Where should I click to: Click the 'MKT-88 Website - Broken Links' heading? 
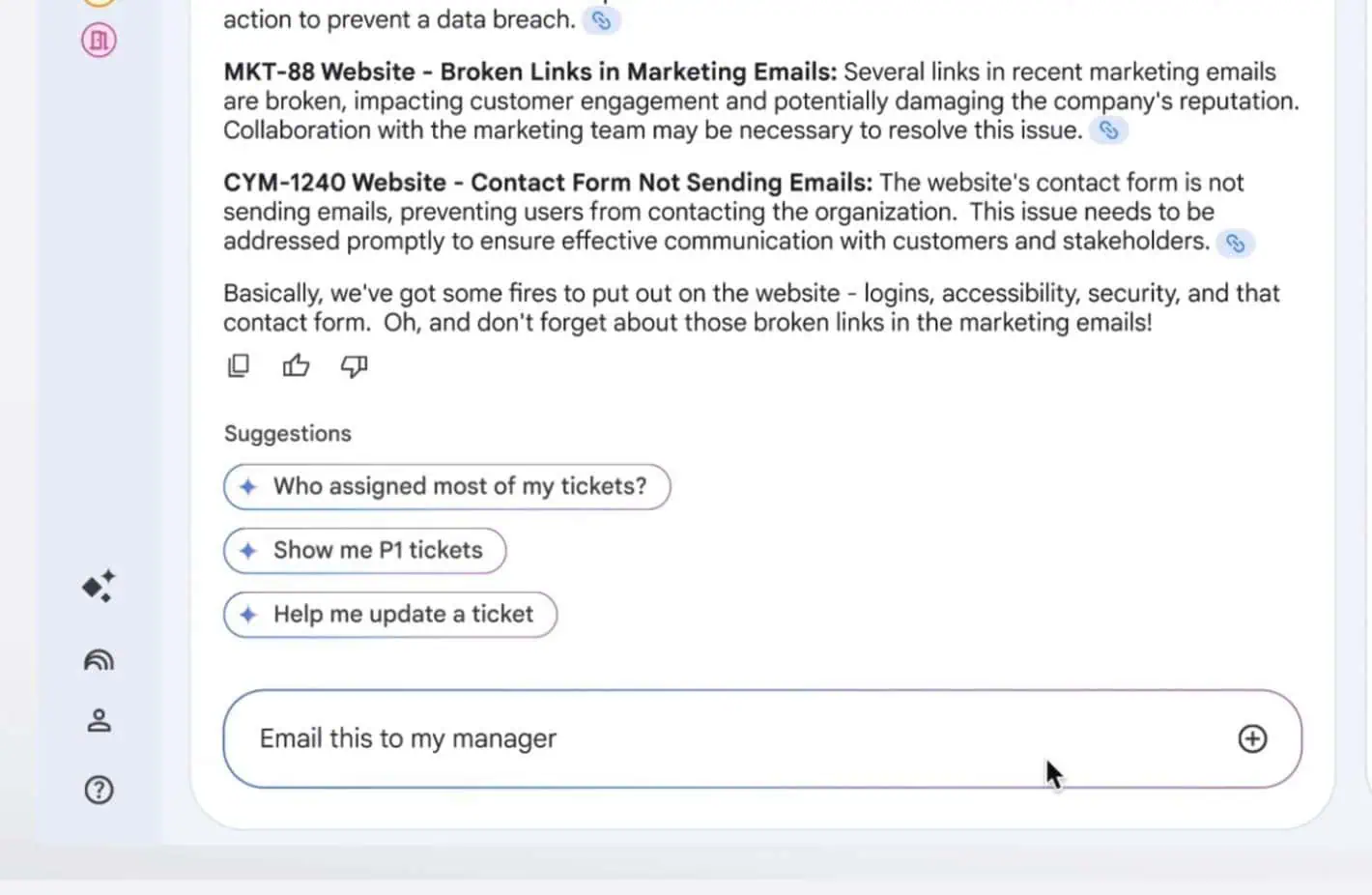(x=529, y=72)
